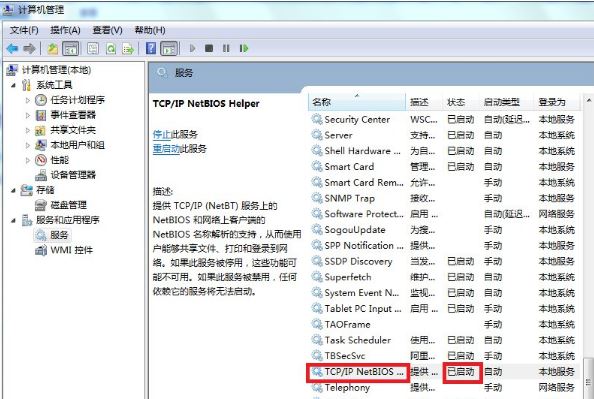Select the SPP Notification service row
This screenshot has width=594, height=399.
[443, 246]
